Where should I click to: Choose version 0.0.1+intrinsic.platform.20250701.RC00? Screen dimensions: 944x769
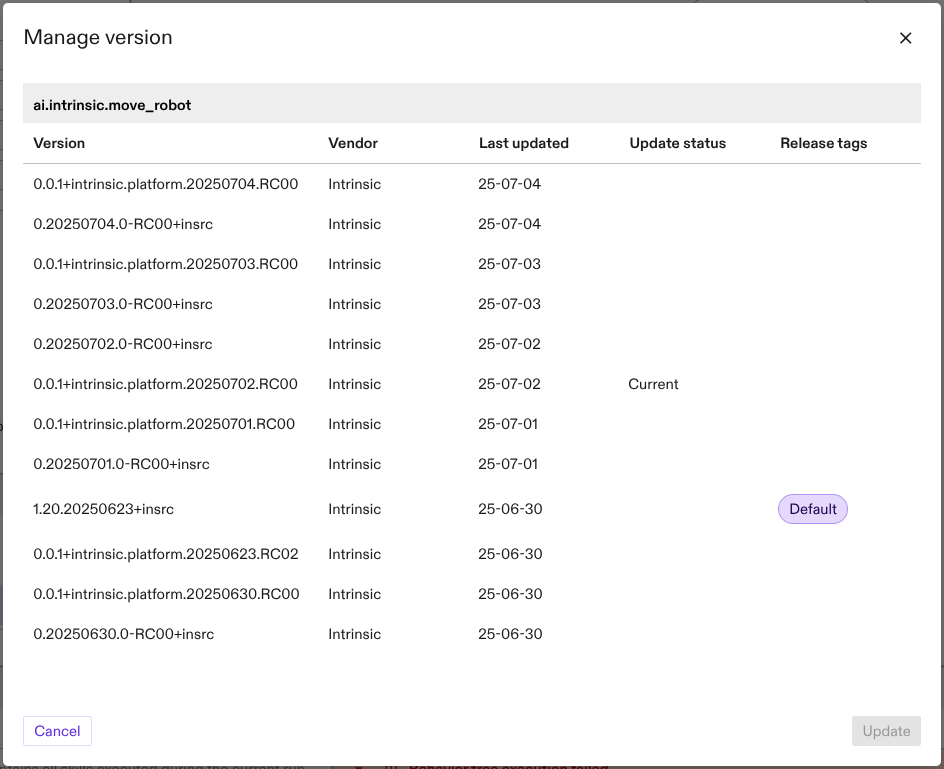[x=164, y=424]
